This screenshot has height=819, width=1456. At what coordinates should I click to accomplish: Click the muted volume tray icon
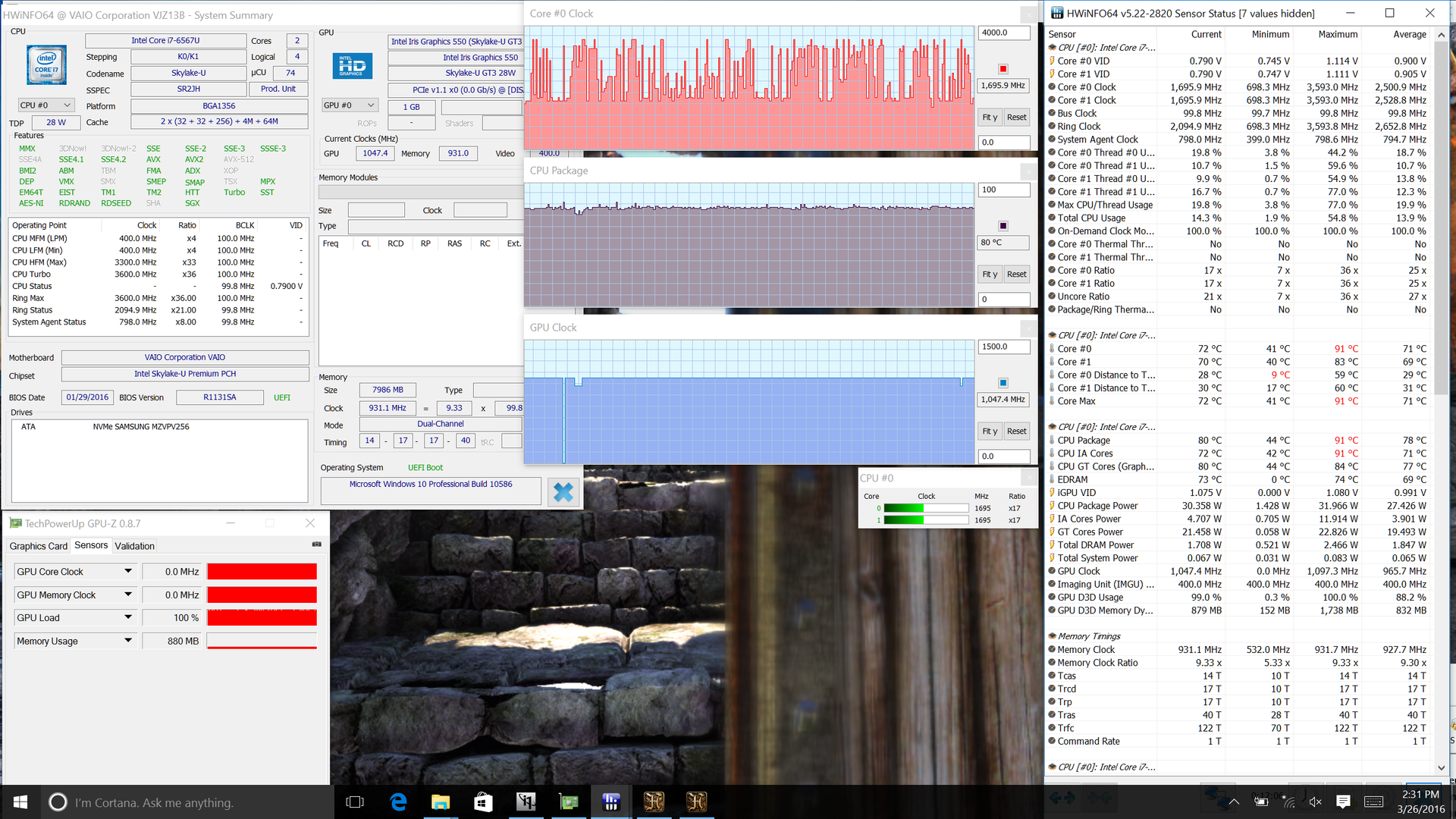(1316, 802)
